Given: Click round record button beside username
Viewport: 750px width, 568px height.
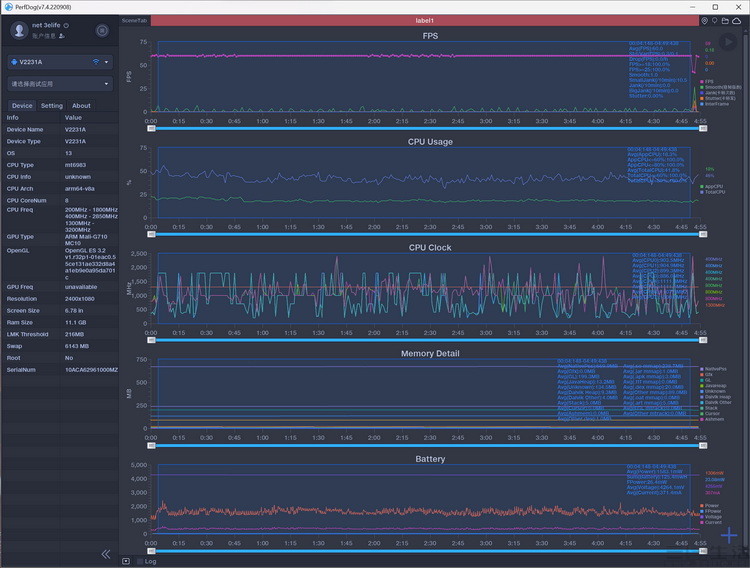Looking at the screenshot, I should click(102, 31).
